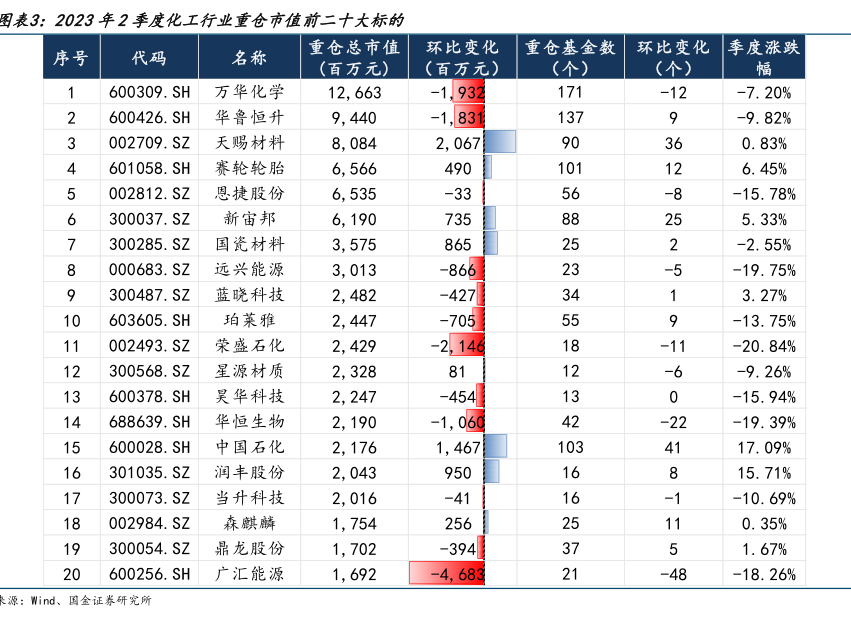
Task: Click the 名称 column header
Action: (x=250, y=58)
